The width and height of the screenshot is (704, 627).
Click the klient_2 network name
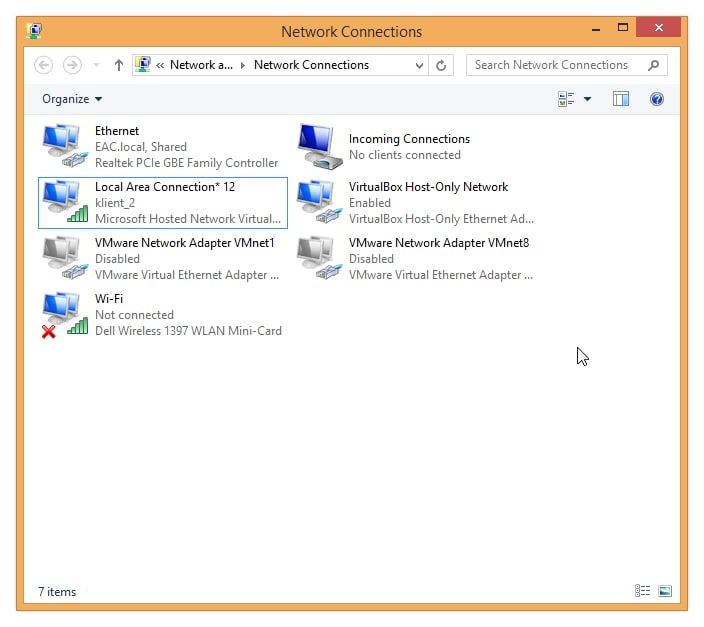[114, 203]
